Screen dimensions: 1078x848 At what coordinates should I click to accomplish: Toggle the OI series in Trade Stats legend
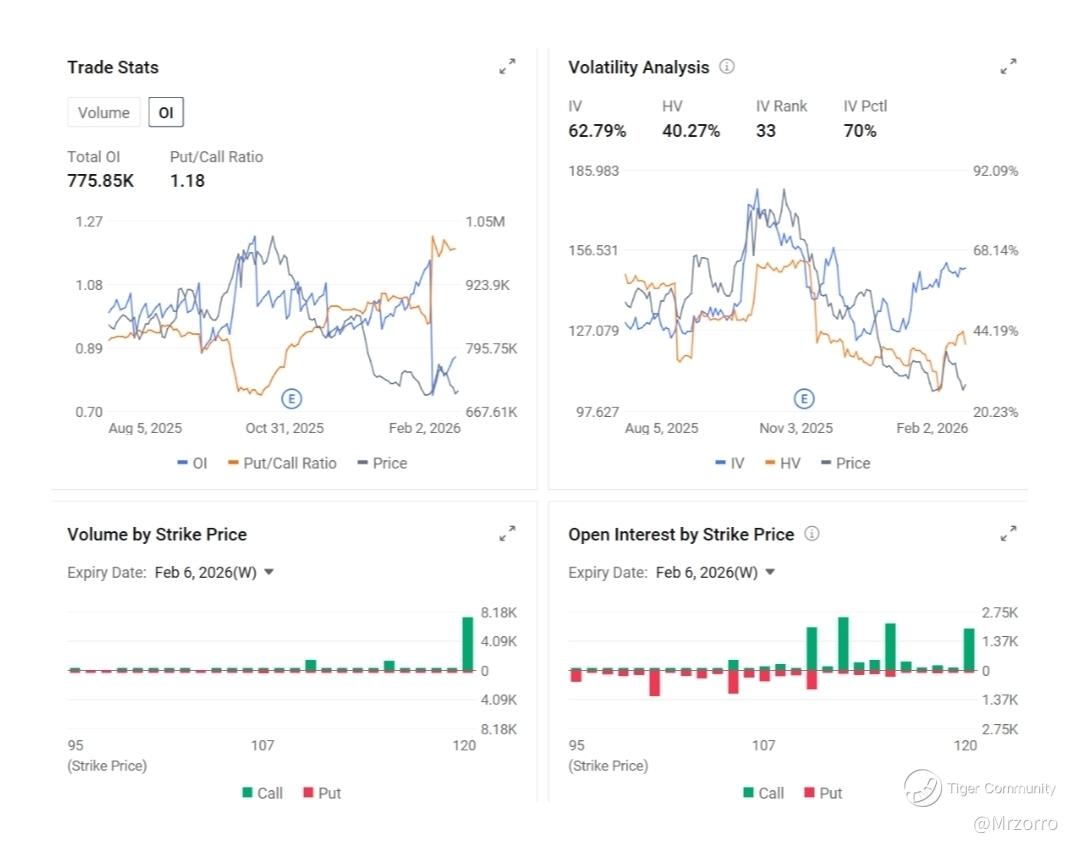[x=193, y=463]
